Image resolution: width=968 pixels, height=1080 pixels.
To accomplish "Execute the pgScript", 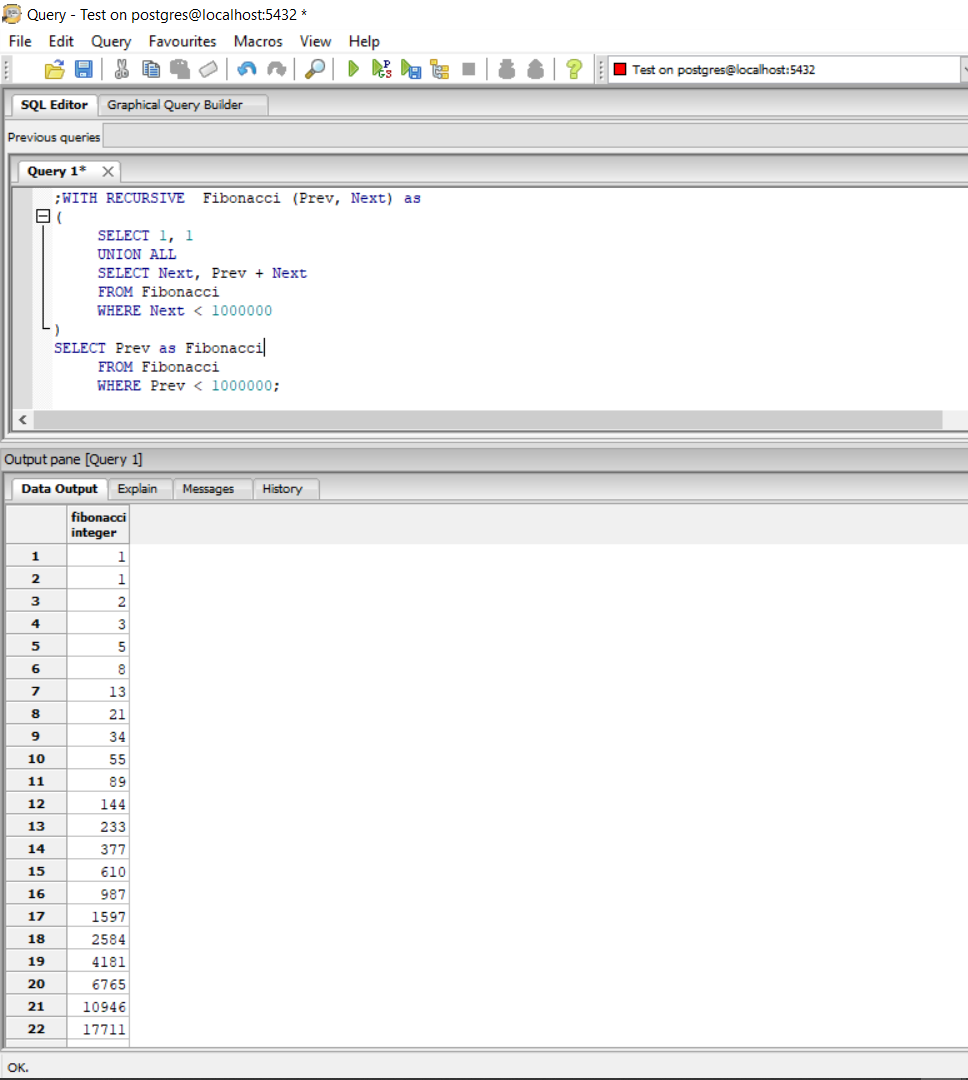I will tap(380, 68).
